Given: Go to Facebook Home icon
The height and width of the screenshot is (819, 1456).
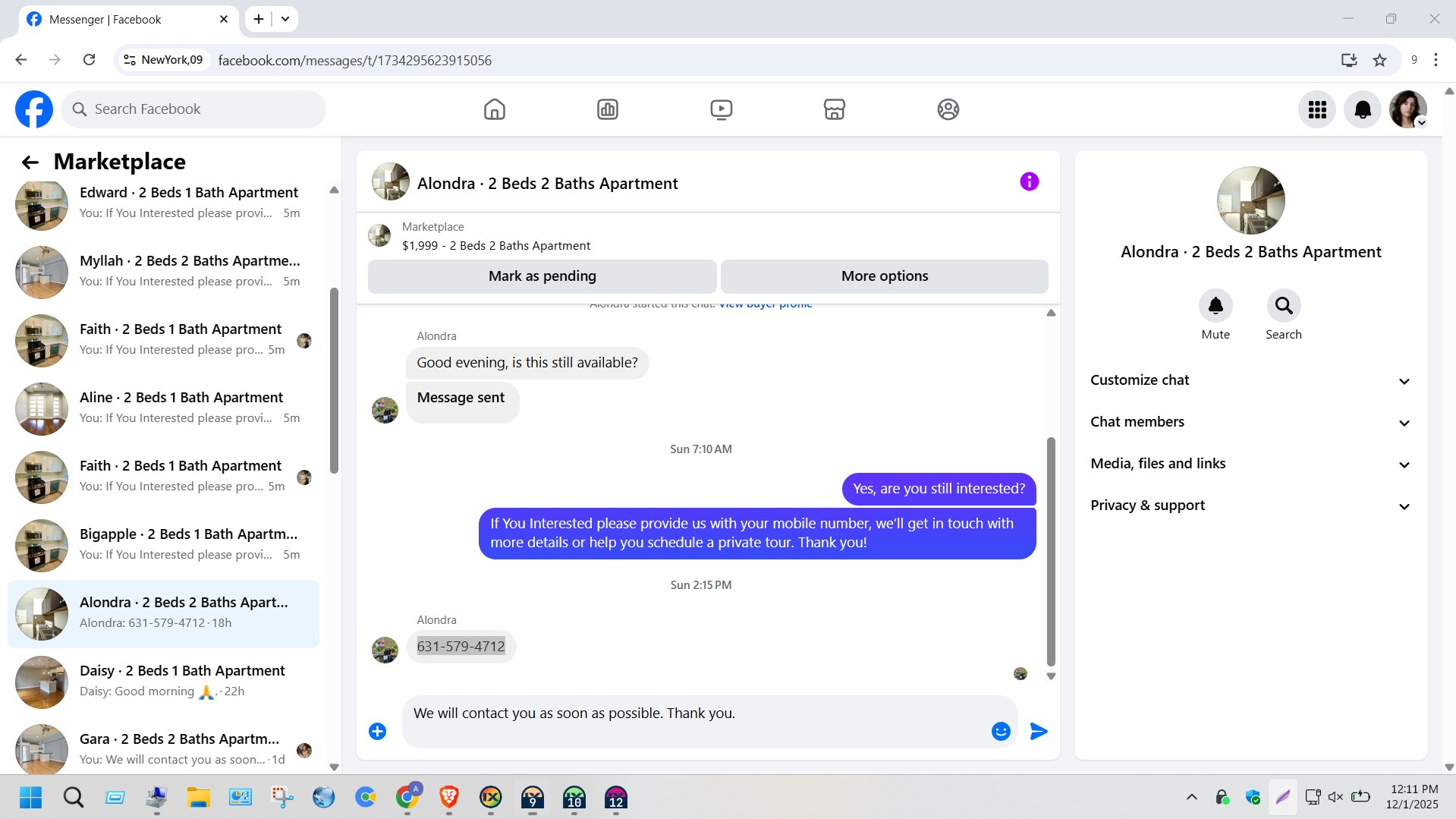Looking at the screenshot, I should point(494,109).
